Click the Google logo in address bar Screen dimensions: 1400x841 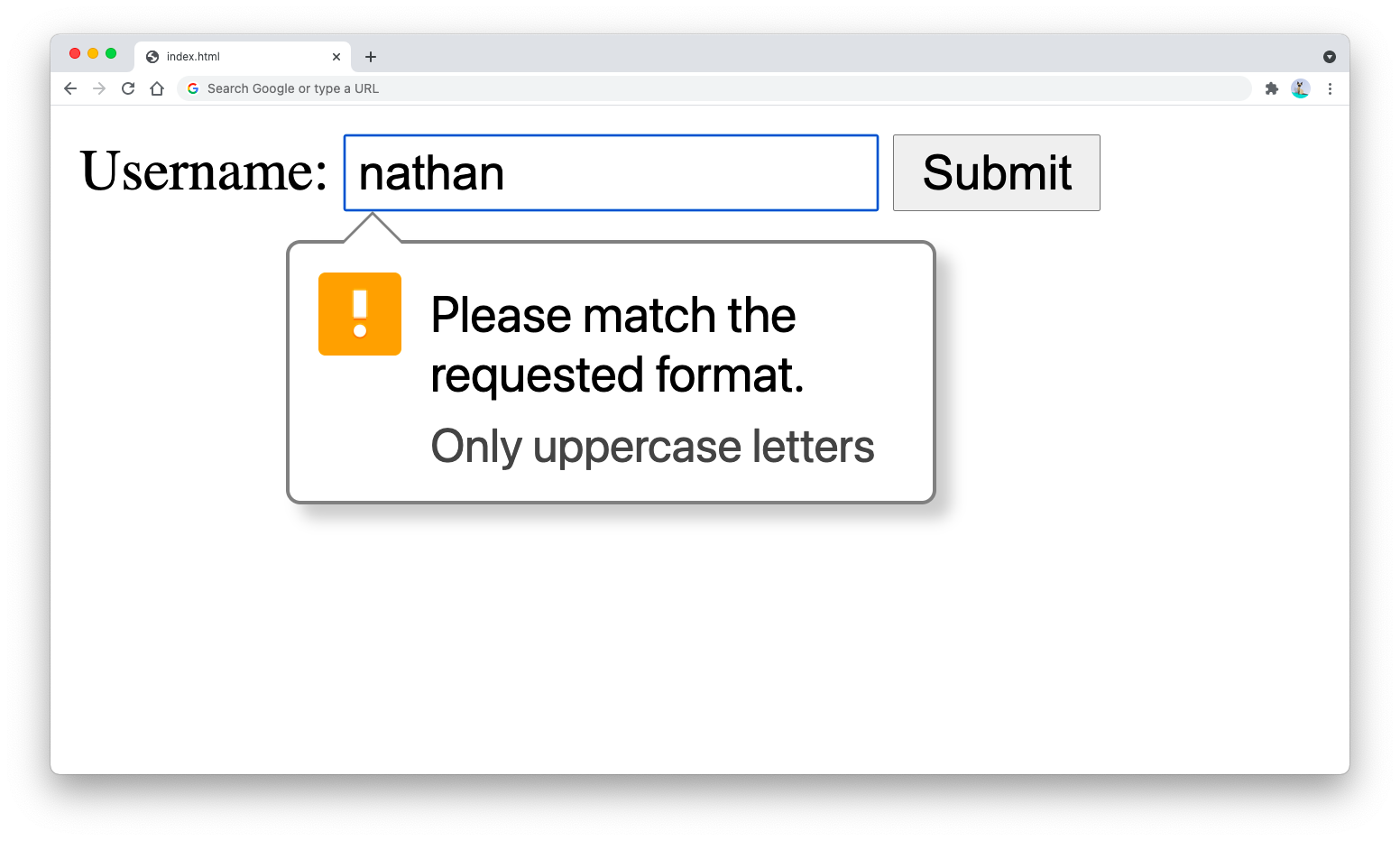click(193, 88)
